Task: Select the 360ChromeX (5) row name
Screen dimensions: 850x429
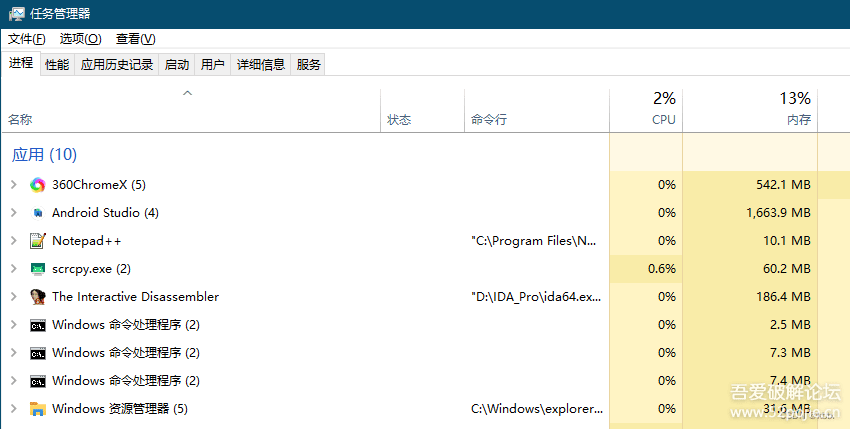Action: coord(99,185)
